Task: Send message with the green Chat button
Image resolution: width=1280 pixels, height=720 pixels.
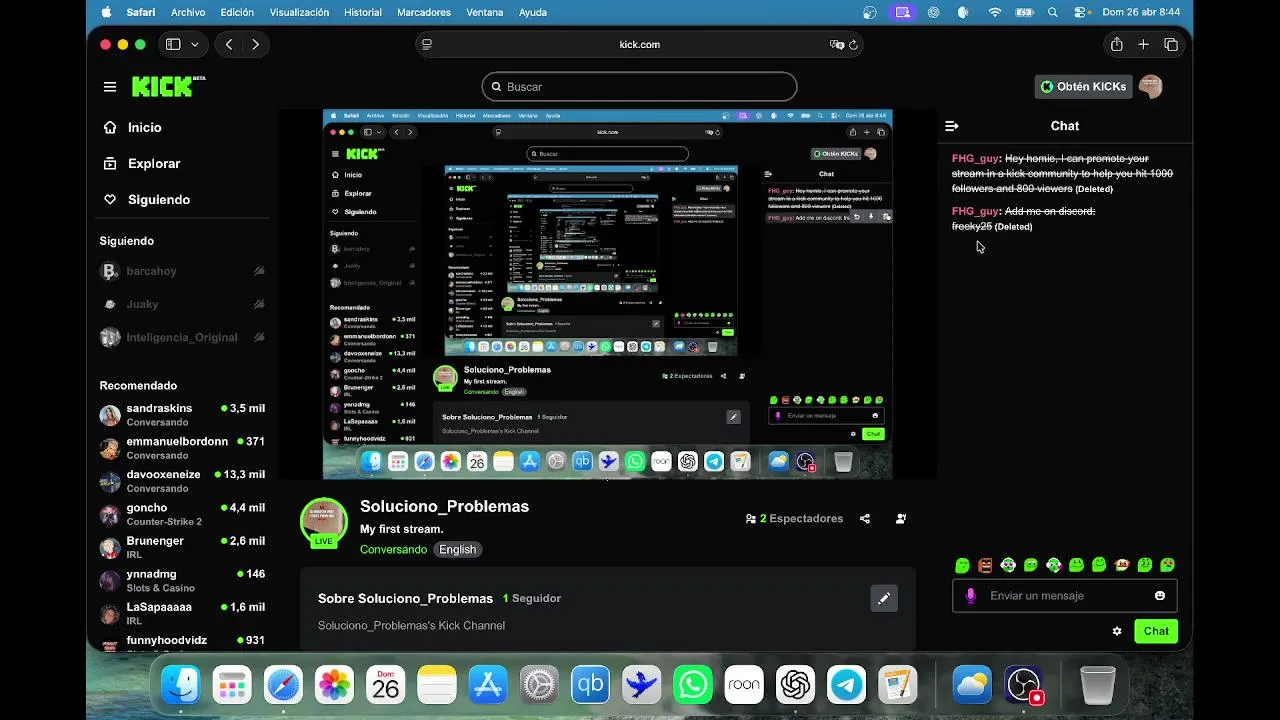Action: pos(1156,631)
